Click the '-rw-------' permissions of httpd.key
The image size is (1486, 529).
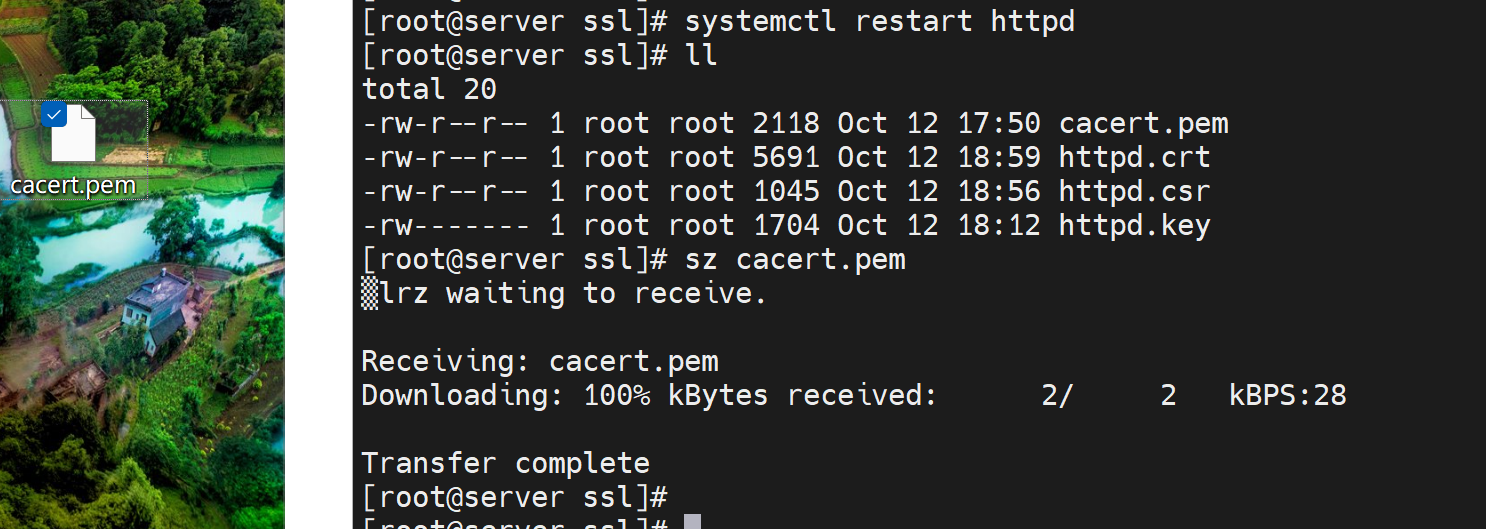point(446,225)
